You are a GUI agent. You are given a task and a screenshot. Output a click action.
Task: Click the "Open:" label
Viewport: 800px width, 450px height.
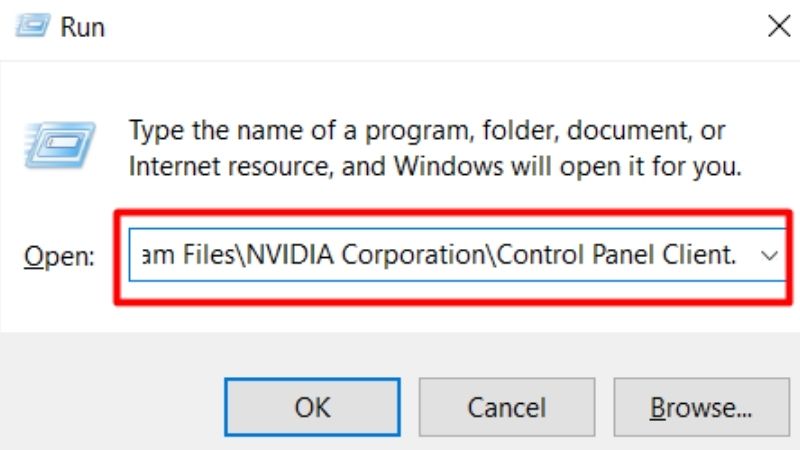pos(59,256)
